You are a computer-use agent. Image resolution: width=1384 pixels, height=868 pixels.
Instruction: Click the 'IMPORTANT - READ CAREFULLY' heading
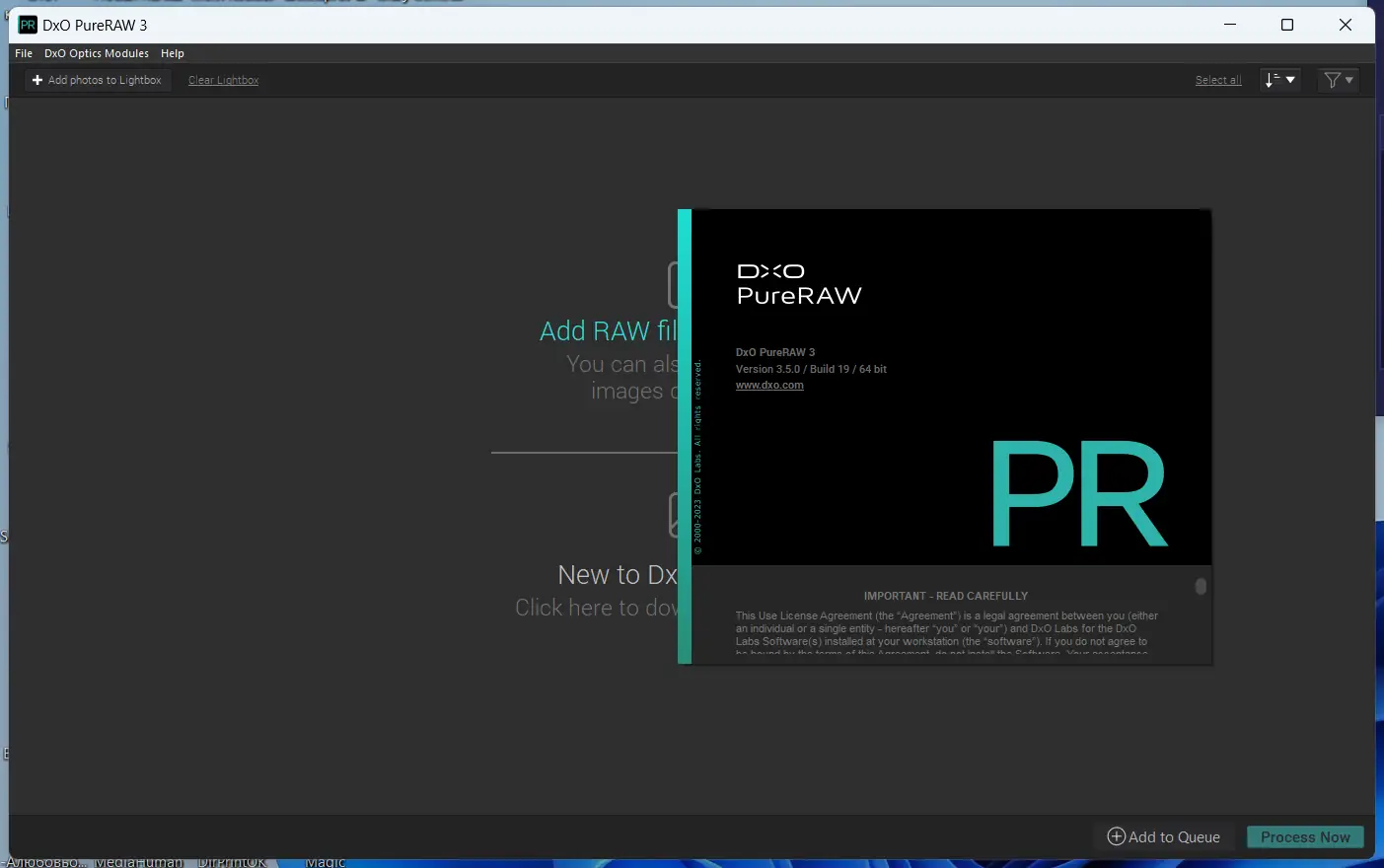pos(946,596)
